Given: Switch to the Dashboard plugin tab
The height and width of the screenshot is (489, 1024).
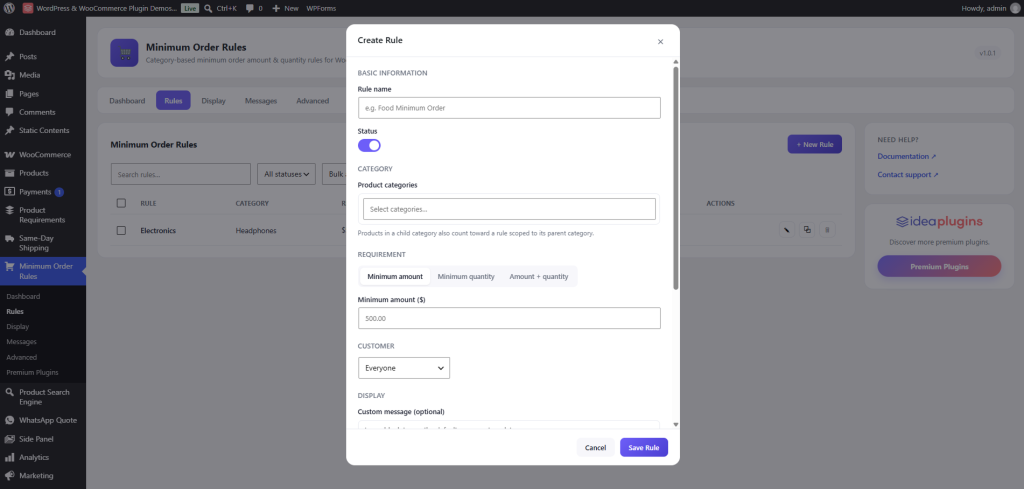Looking at the screenshot, I should (127, 101).
